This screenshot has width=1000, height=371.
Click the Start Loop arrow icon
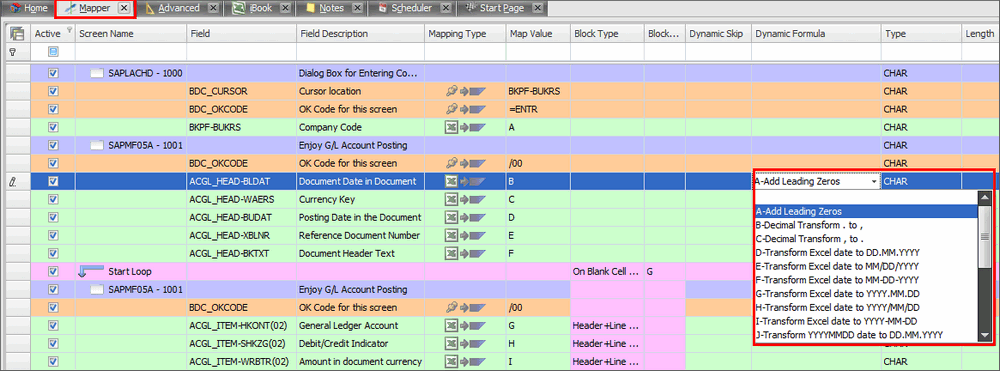click(x=91, y=272)
